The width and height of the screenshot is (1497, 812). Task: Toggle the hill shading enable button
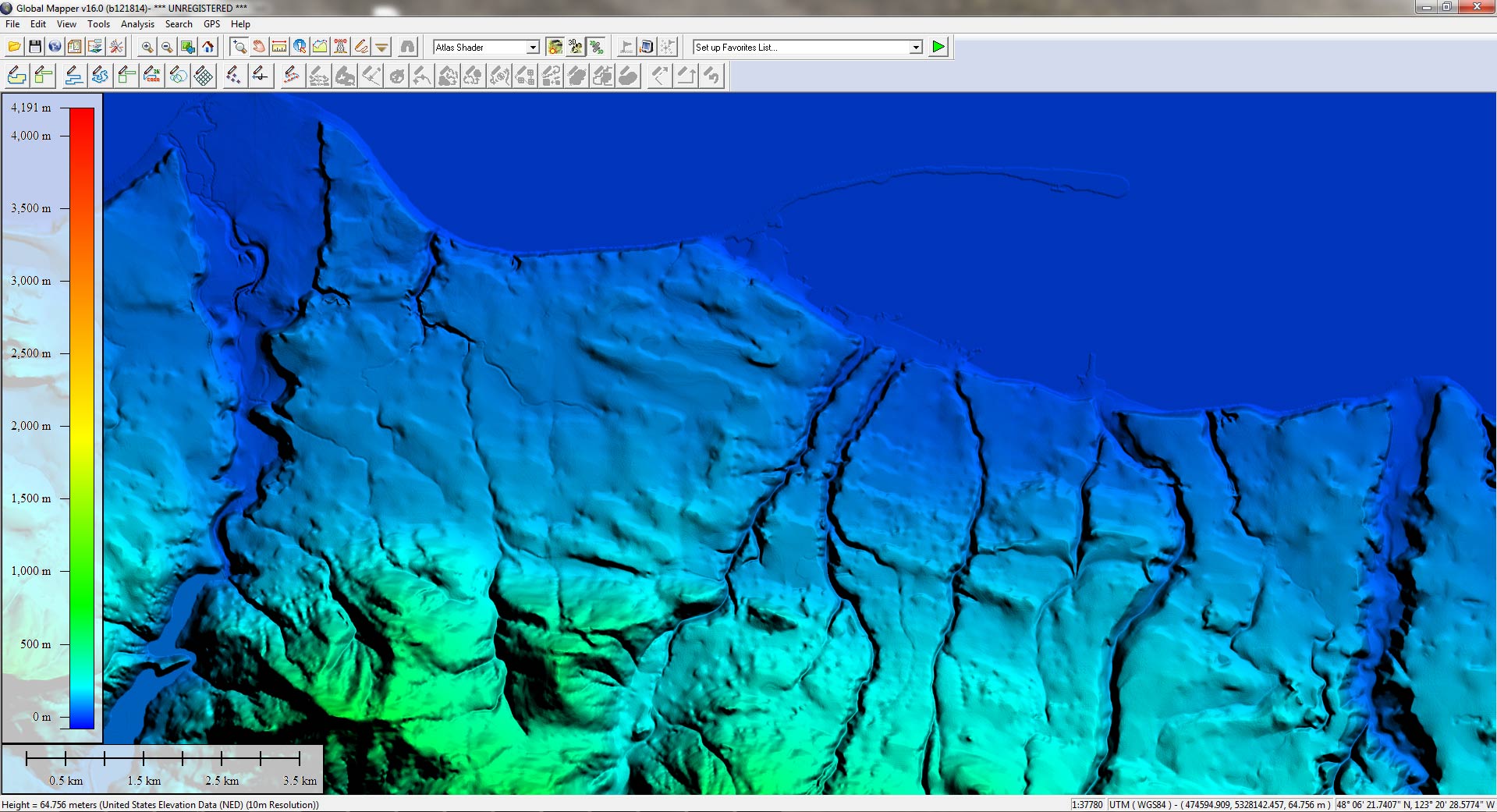coord(555,48)
